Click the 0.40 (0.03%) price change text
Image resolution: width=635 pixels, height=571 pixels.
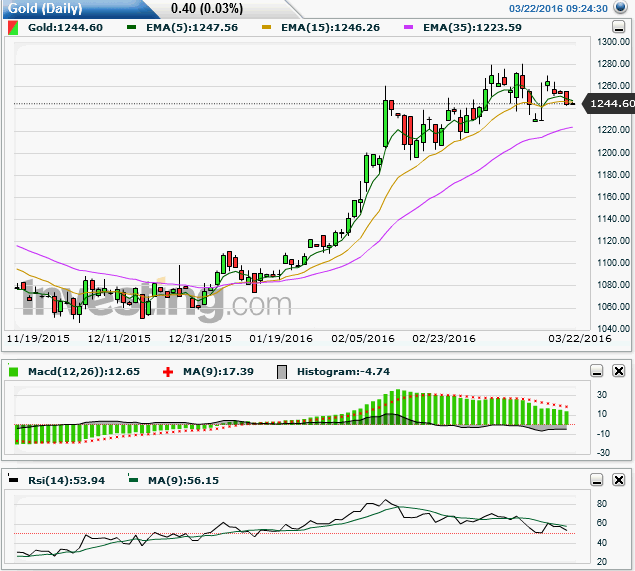[207, 8]
